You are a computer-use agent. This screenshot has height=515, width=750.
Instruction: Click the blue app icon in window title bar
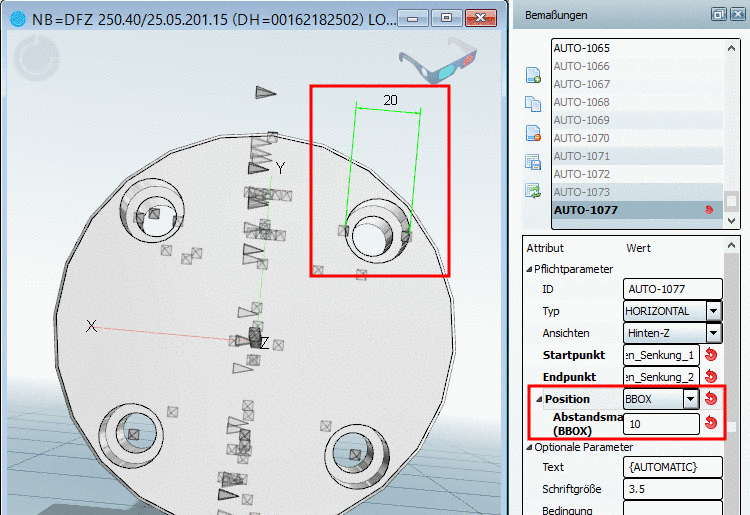point(18,19)
